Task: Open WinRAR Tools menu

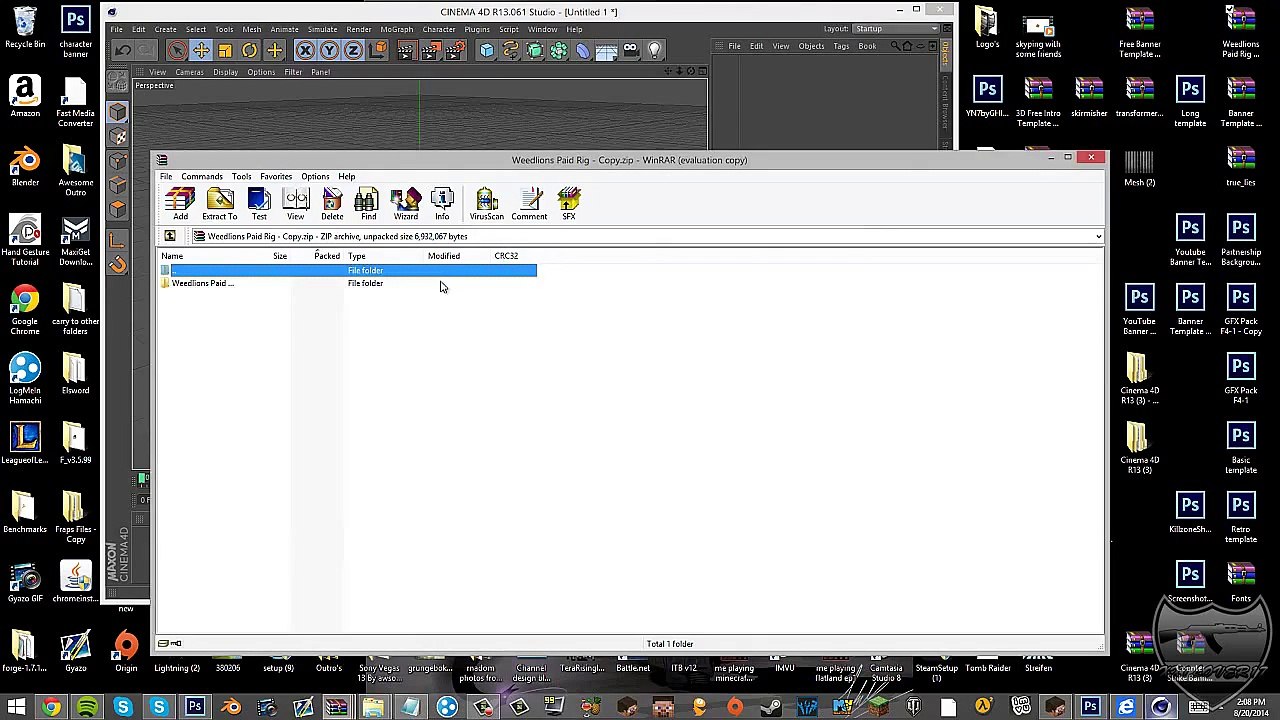Action: coord(241,176)
